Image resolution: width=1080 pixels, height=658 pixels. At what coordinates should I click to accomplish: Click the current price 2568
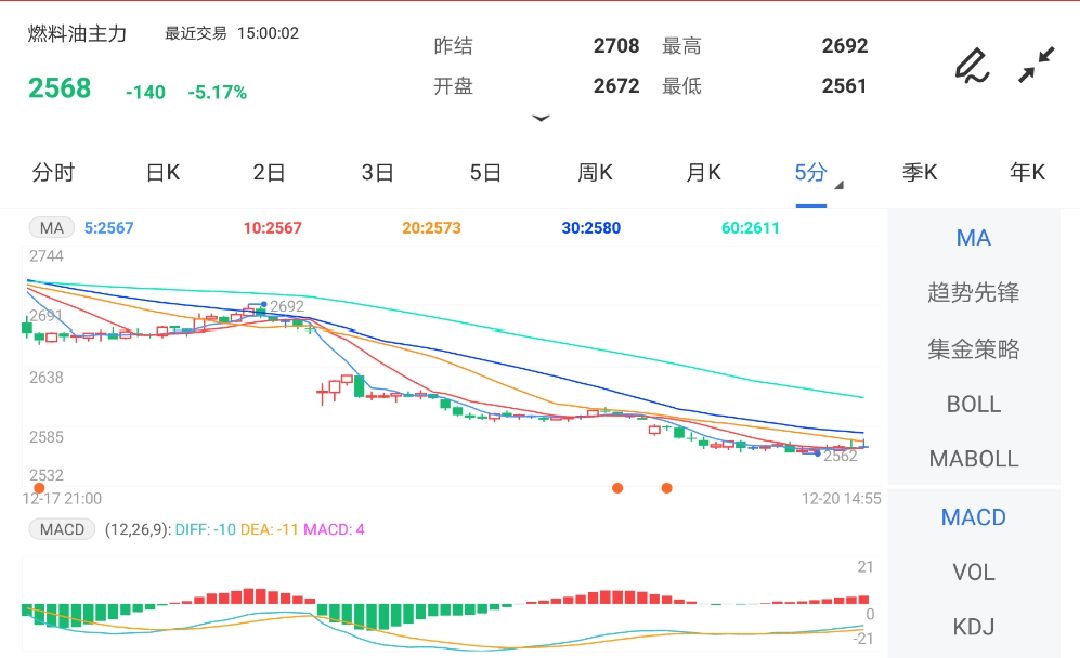tap(59, 88)
